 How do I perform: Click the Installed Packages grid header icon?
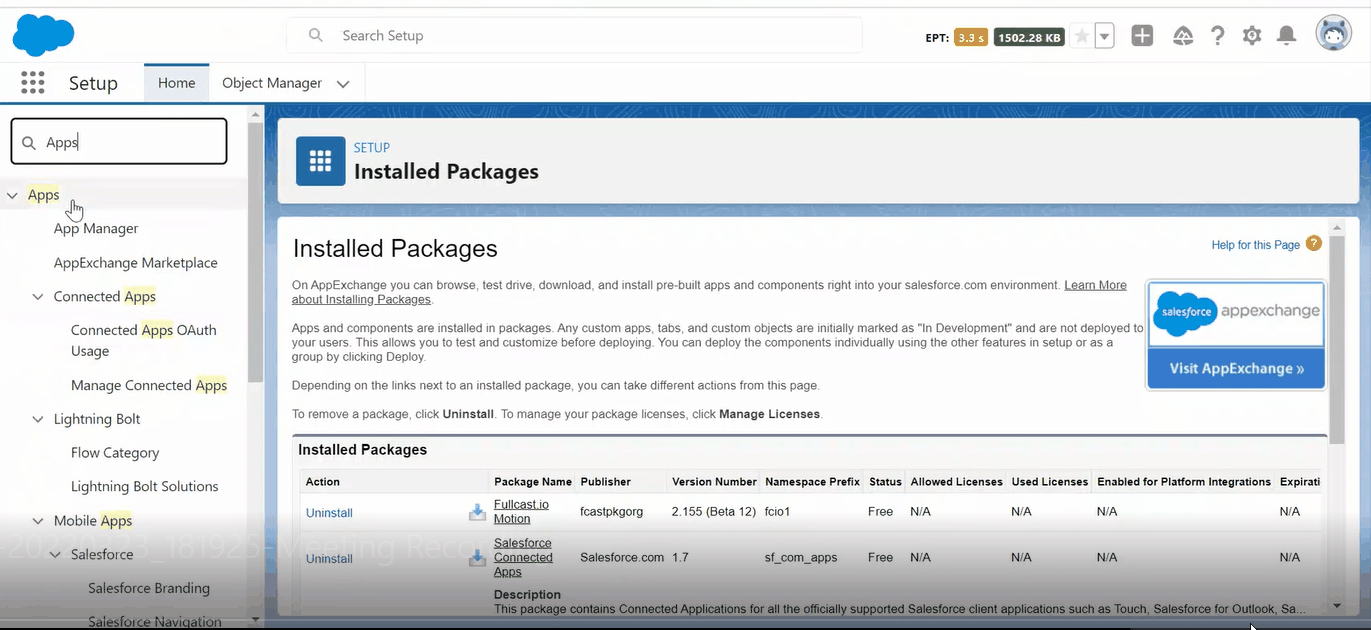pyautogui.click(x=320, y=161)
